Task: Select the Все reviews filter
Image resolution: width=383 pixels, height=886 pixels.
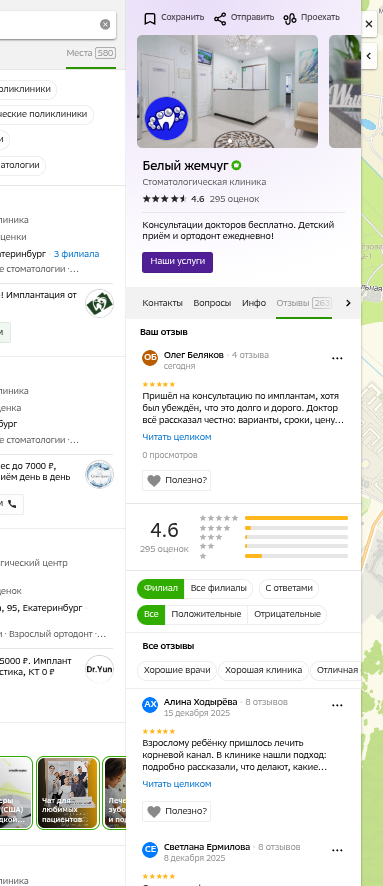Action: [x=151, y=614]
